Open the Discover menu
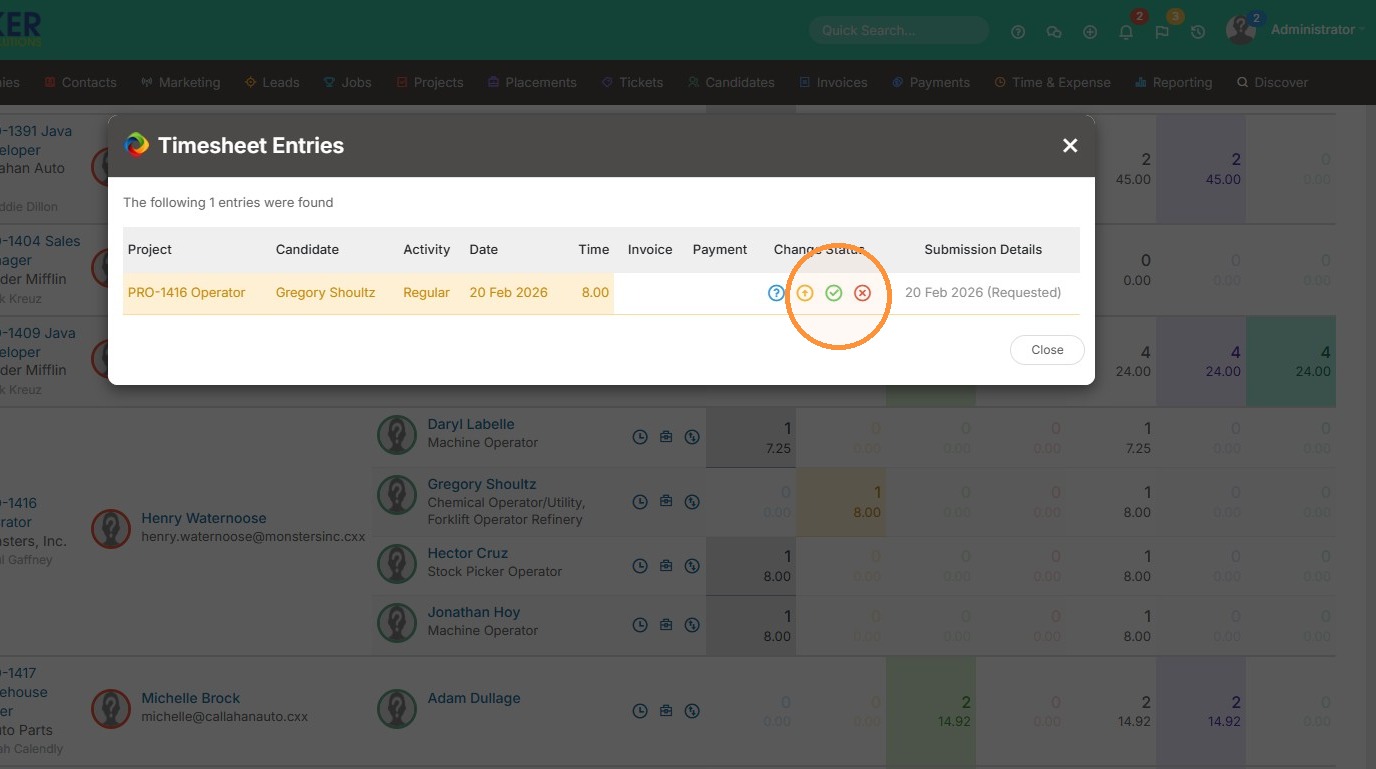Image resolution: width=1376 pixels, height=769 pixels. pyautogui.click(x=1272, y=83)
